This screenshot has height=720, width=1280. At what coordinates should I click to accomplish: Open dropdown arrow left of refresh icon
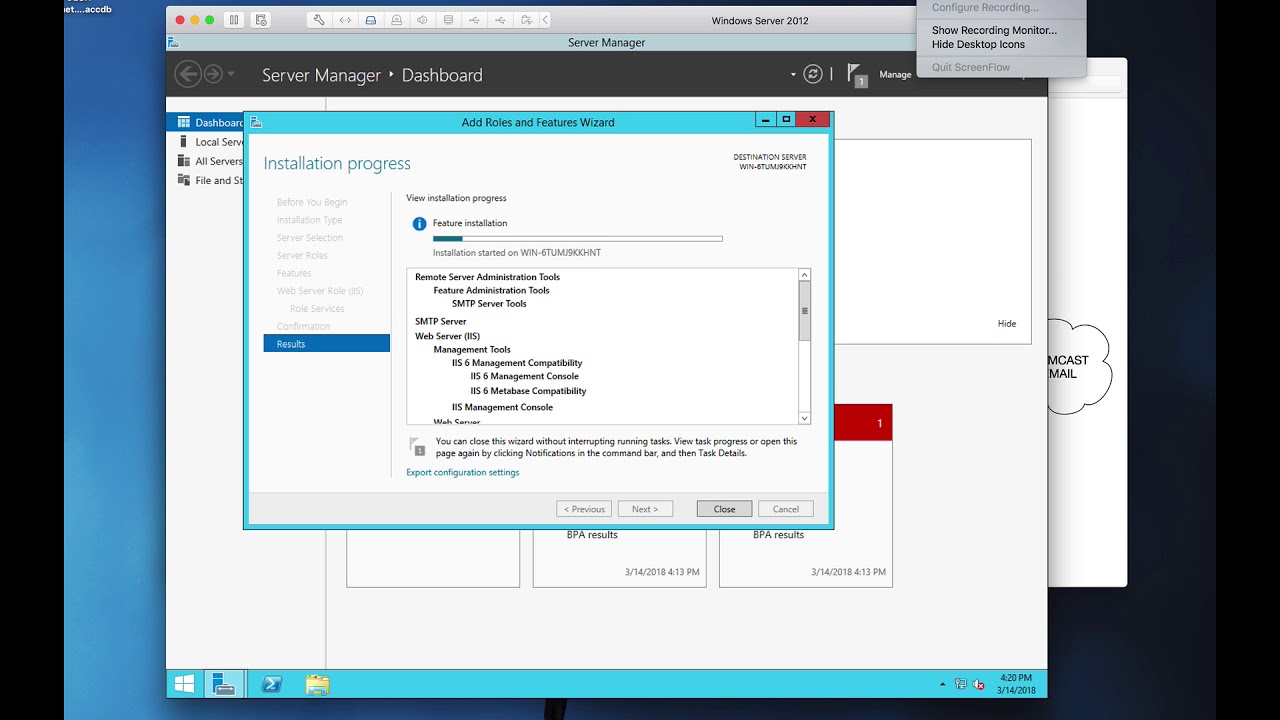coord(793,75)
